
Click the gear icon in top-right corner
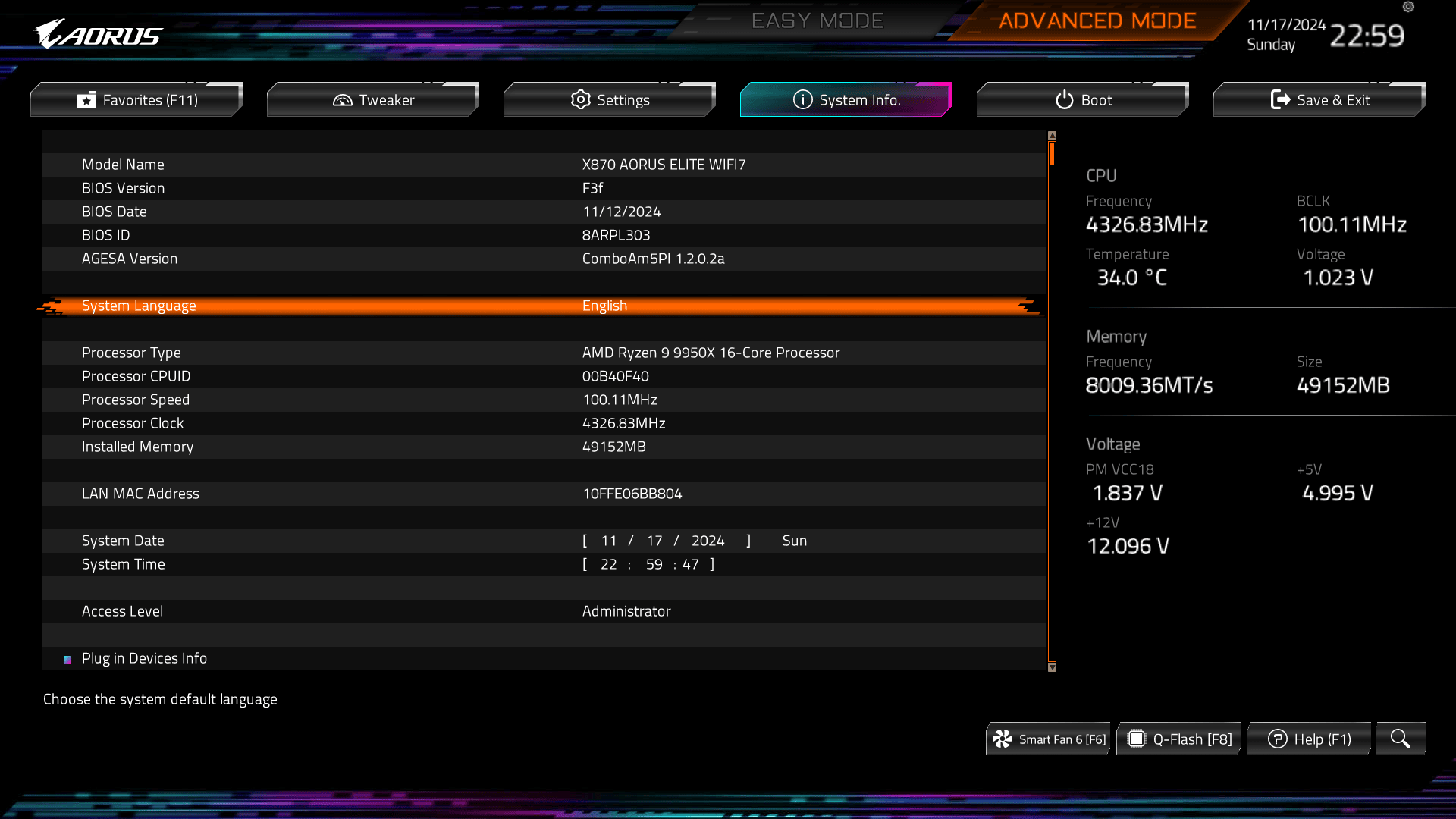(x=1408, y=7)
